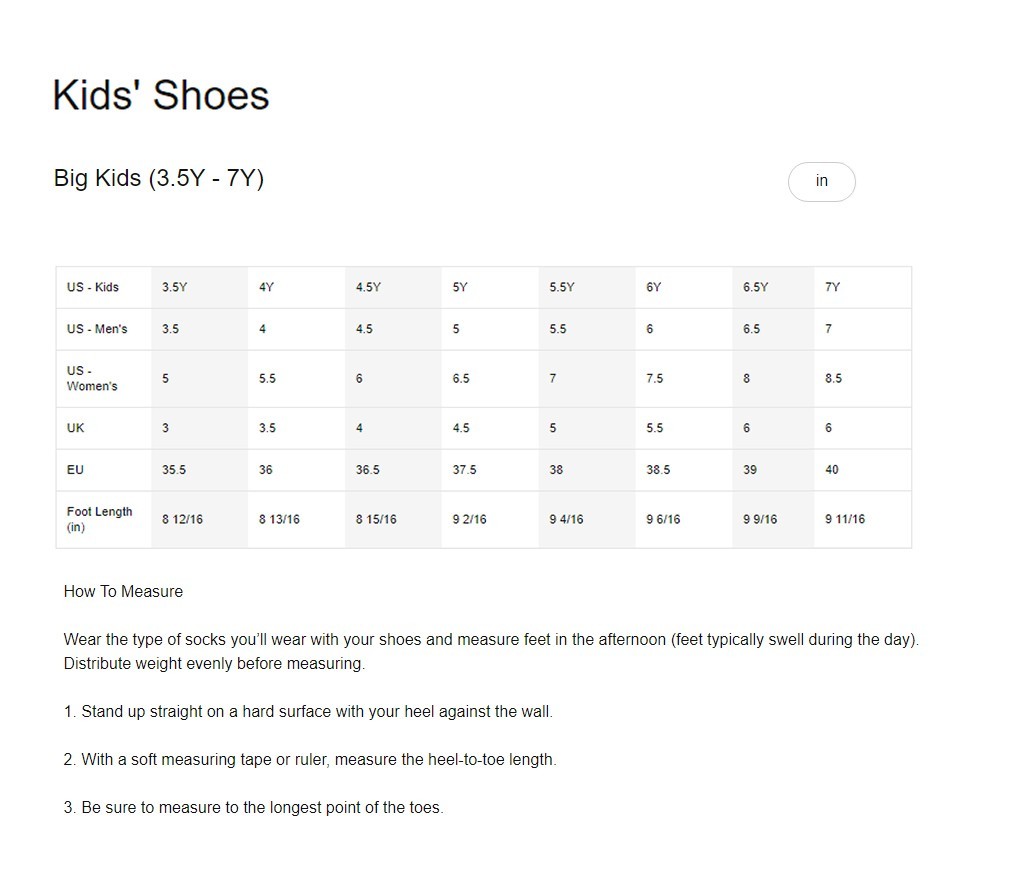This screenshot has width=1014, height=884.
Task: Click the Big Kids (3.5Y - 7Y) heading
Action: [159, 178]
